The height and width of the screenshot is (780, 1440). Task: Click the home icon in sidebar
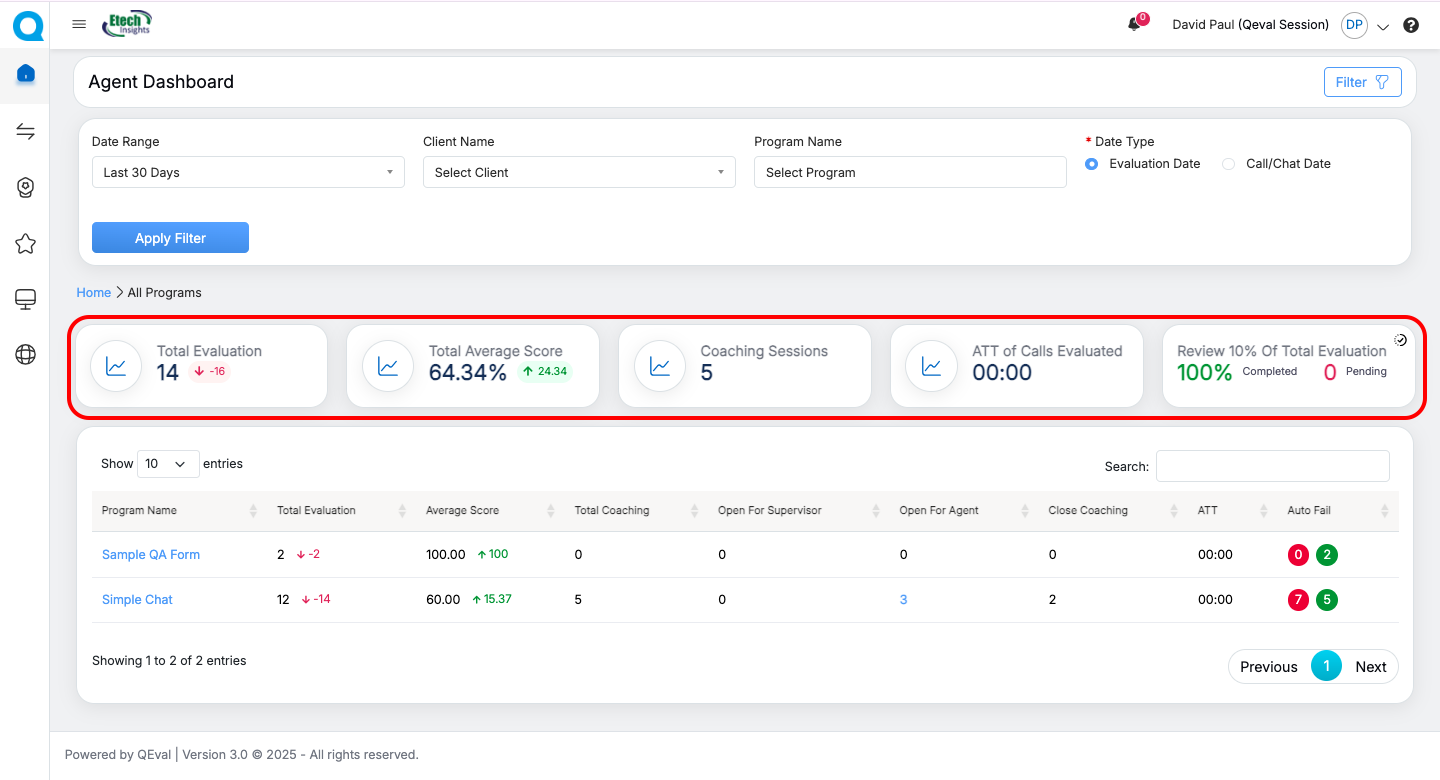[x=26, y=74]
